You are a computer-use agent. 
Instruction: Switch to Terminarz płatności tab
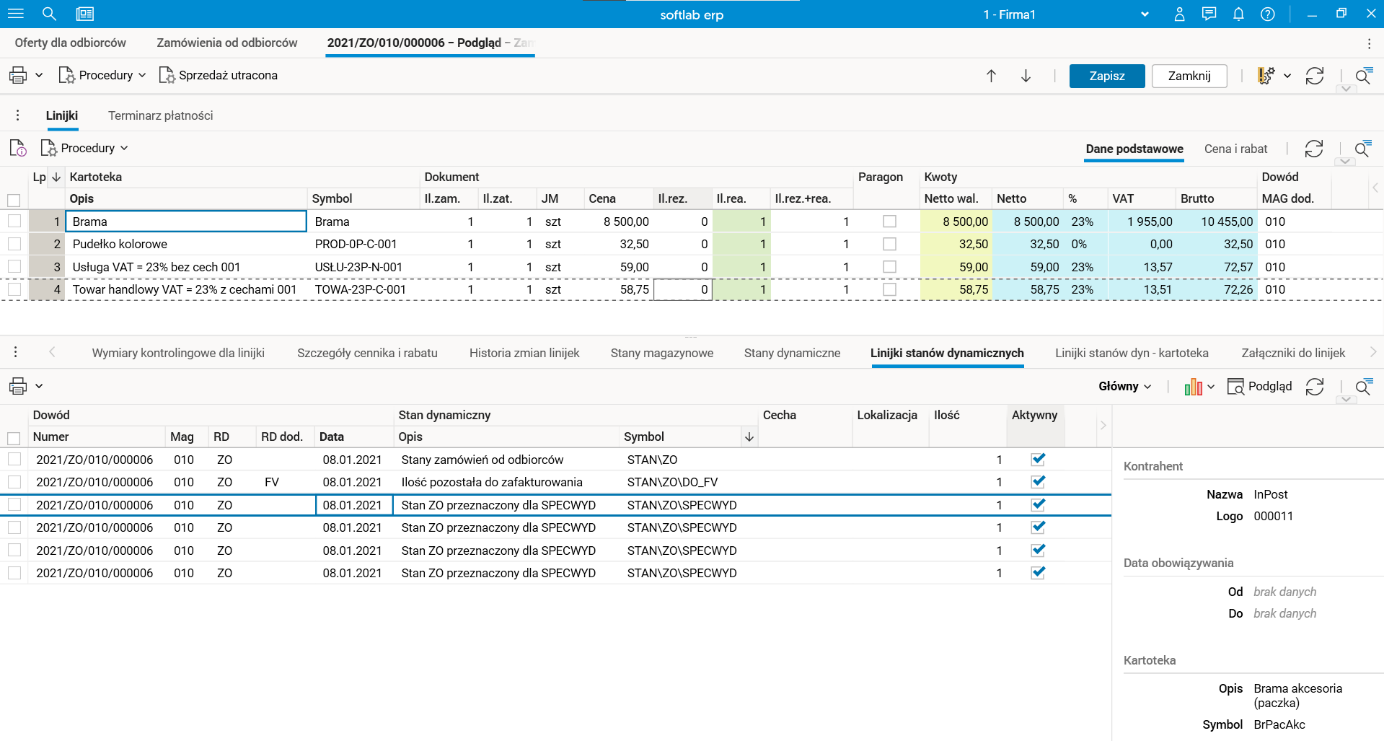(x=160, y=116)
